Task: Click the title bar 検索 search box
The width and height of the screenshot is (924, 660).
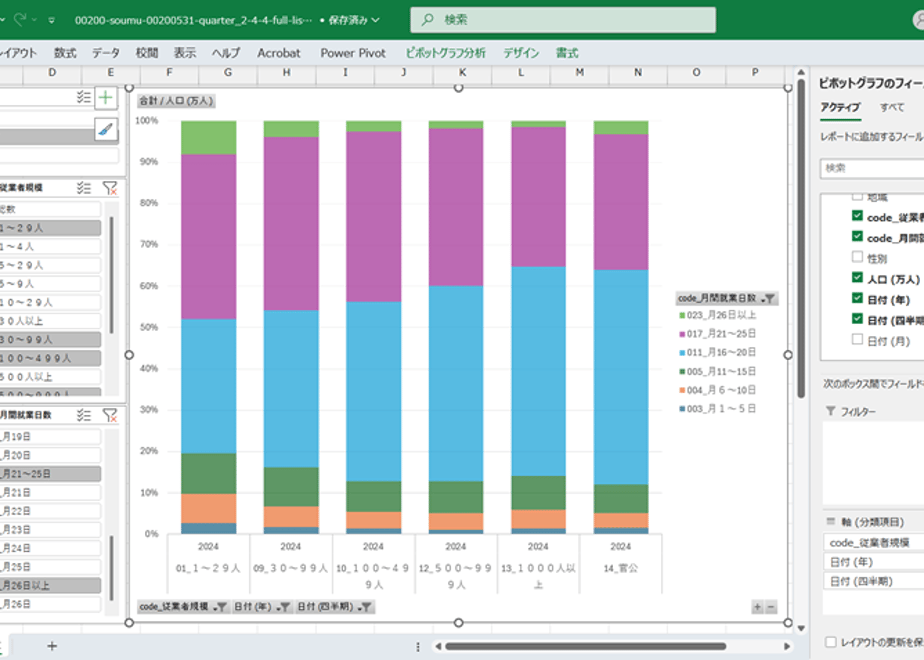Action: pos(563,19)
